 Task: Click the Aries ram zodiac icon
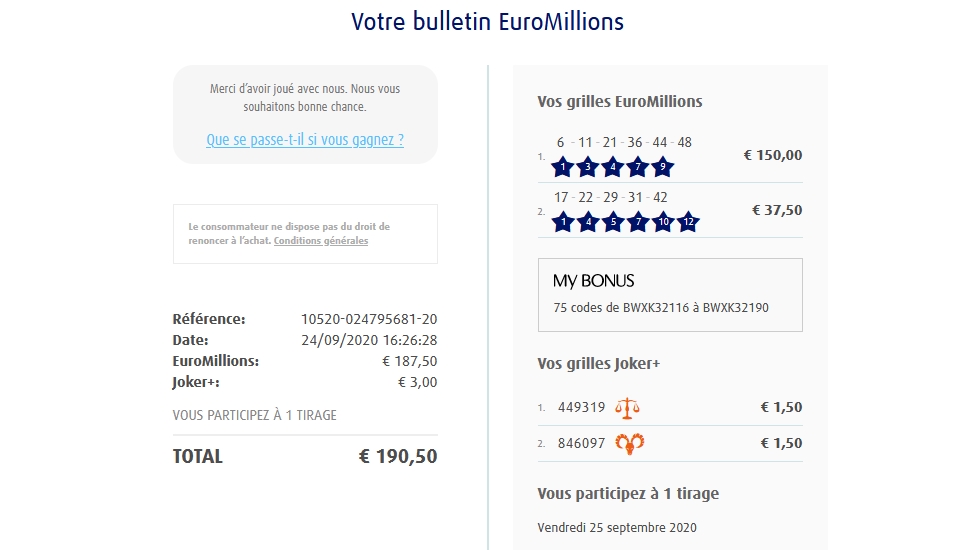[x=629, y=443]
